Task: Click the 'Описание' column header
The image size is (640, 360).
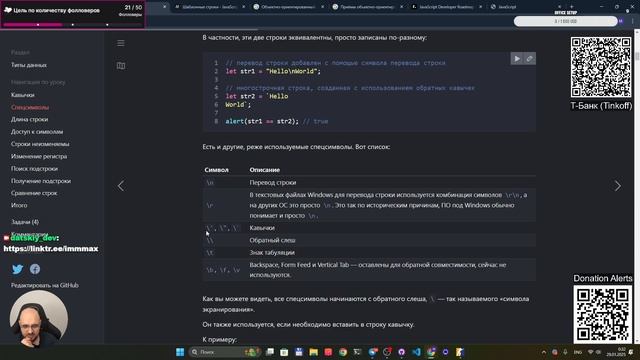Action: [264, 170]
